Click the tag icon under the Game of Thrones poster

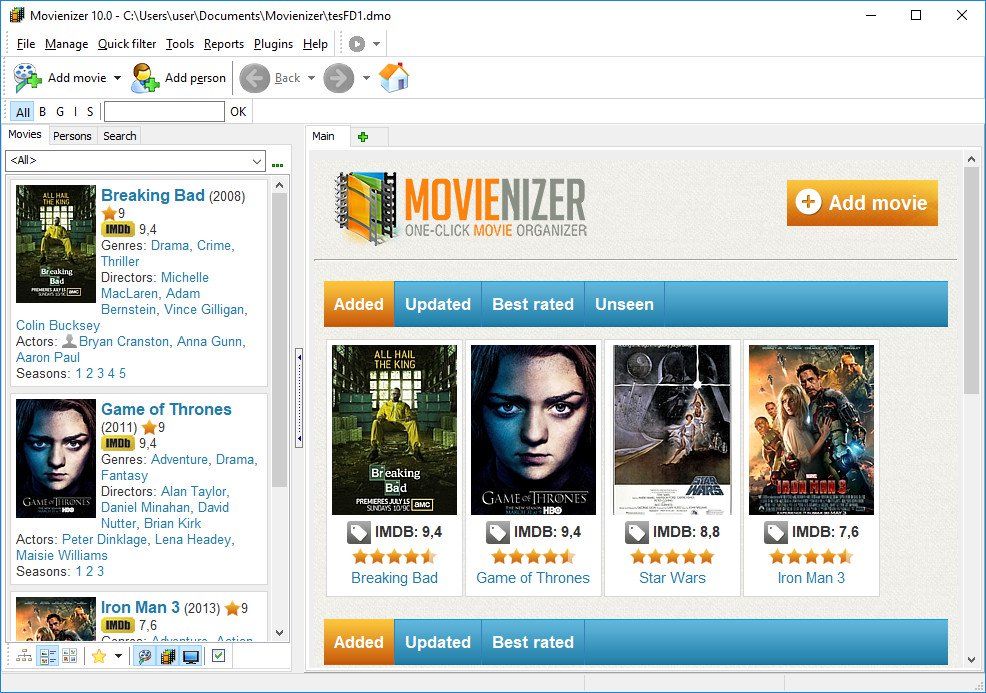pyautogui.click(x=497, y=533)
